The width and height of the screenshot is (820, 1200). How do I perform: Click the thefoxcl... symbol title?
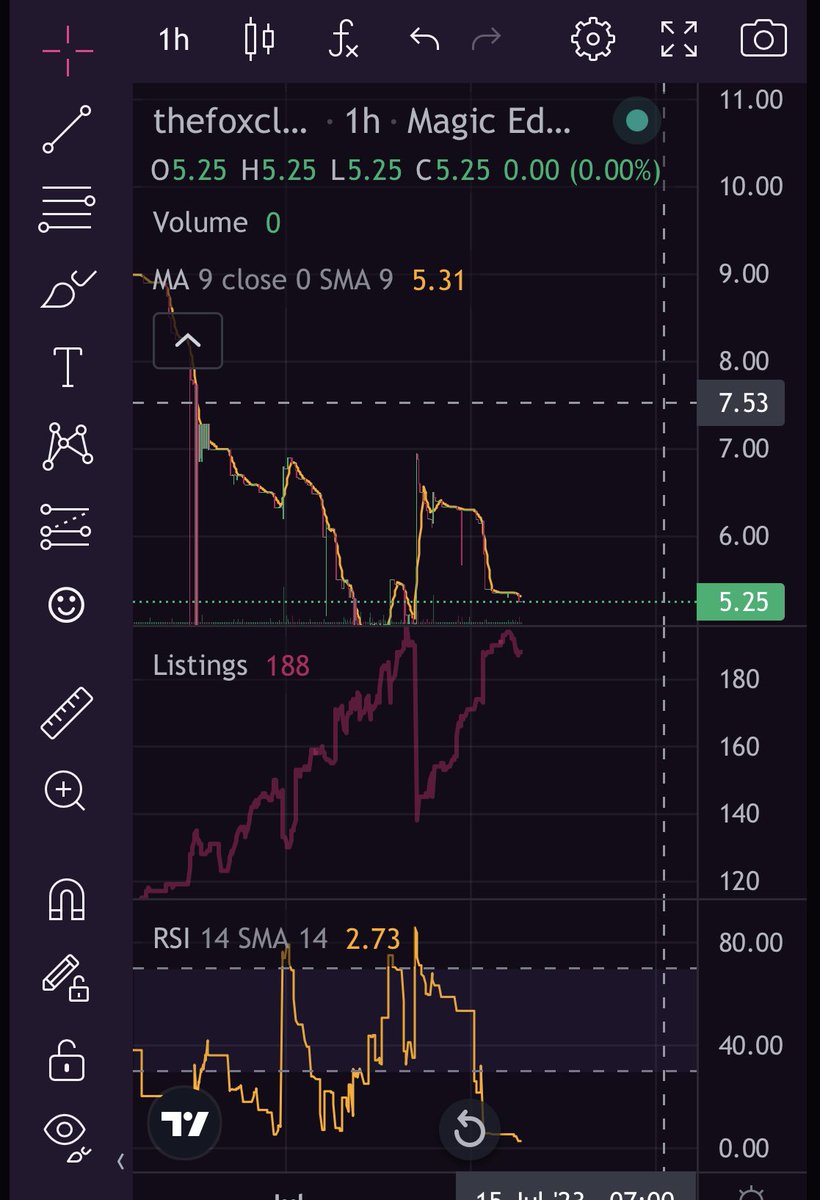pos(231,122)
